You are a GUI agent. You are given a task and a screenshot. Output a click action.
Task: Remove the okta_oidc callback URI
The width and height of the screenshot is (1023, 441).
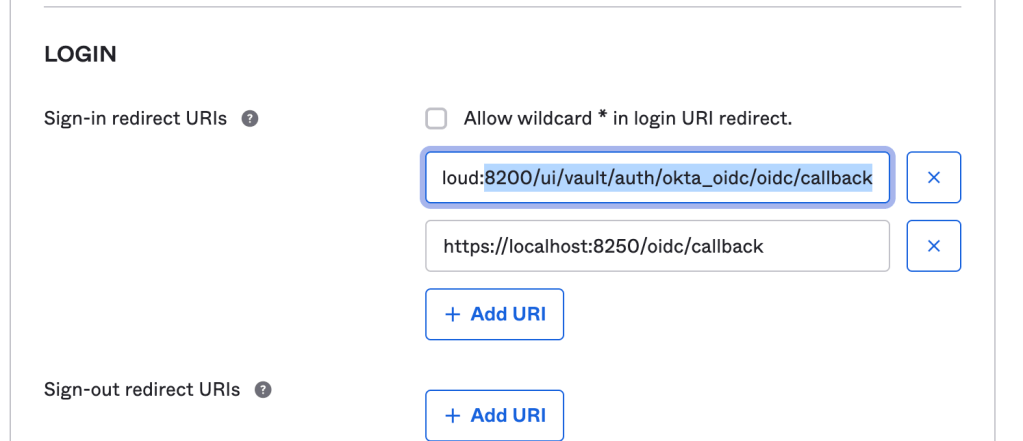(x=933, y=178)
